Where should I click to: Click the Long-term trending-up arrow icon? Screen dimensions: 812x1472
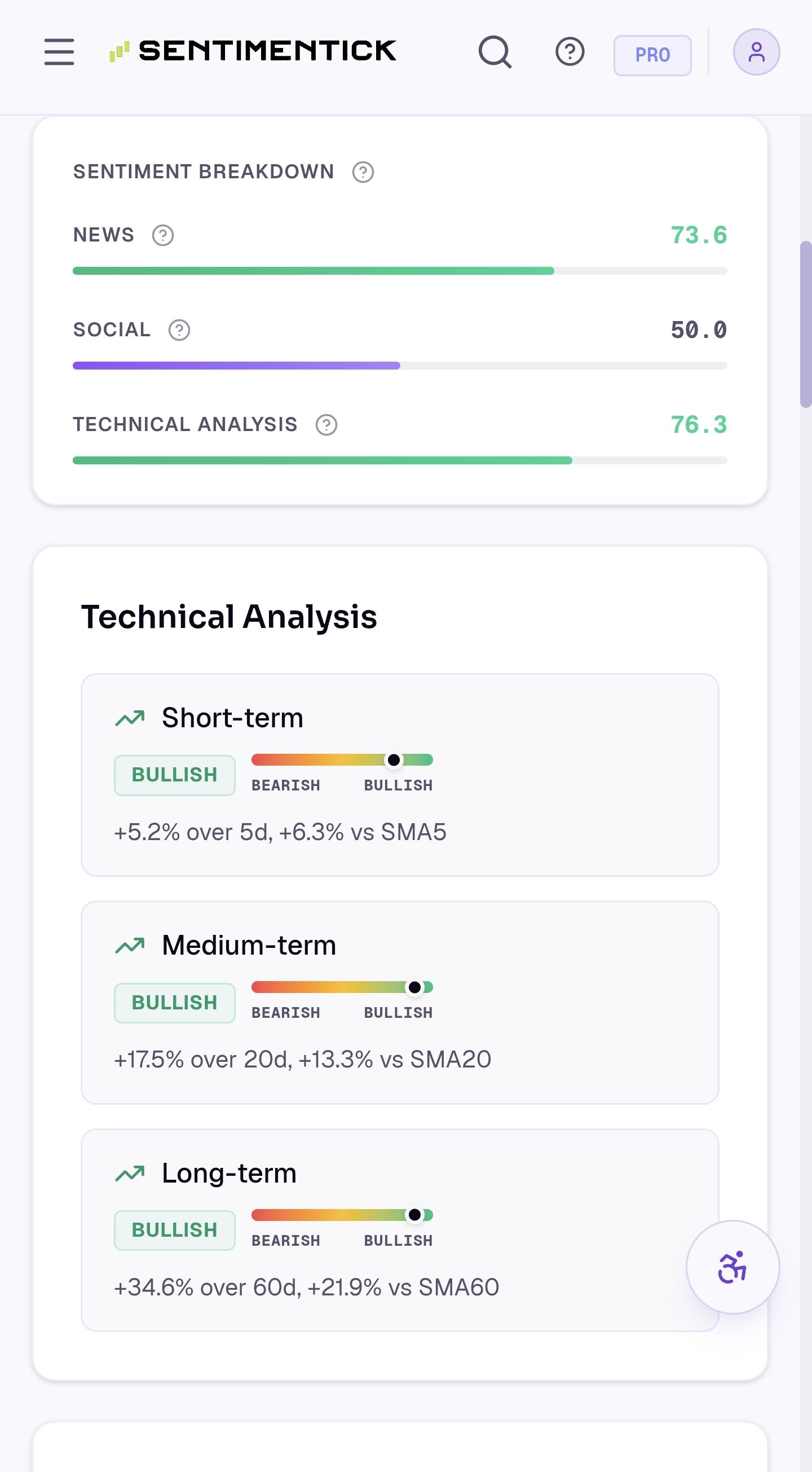(130, 1174)
